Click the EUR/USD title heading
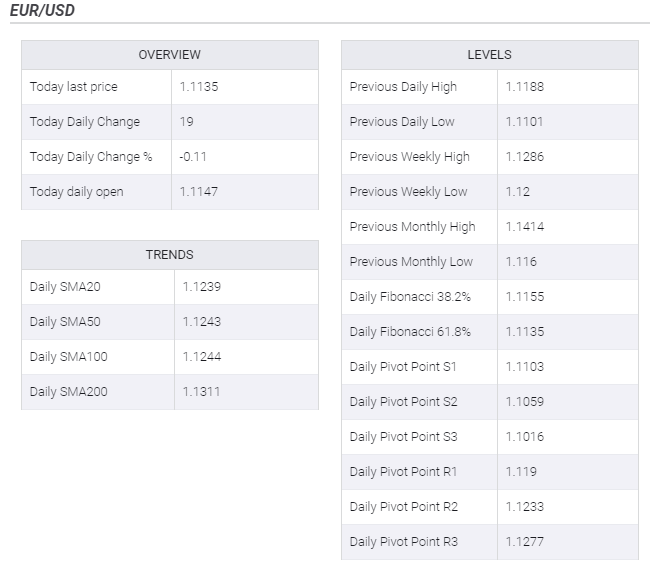 click(x=41, y=11)
